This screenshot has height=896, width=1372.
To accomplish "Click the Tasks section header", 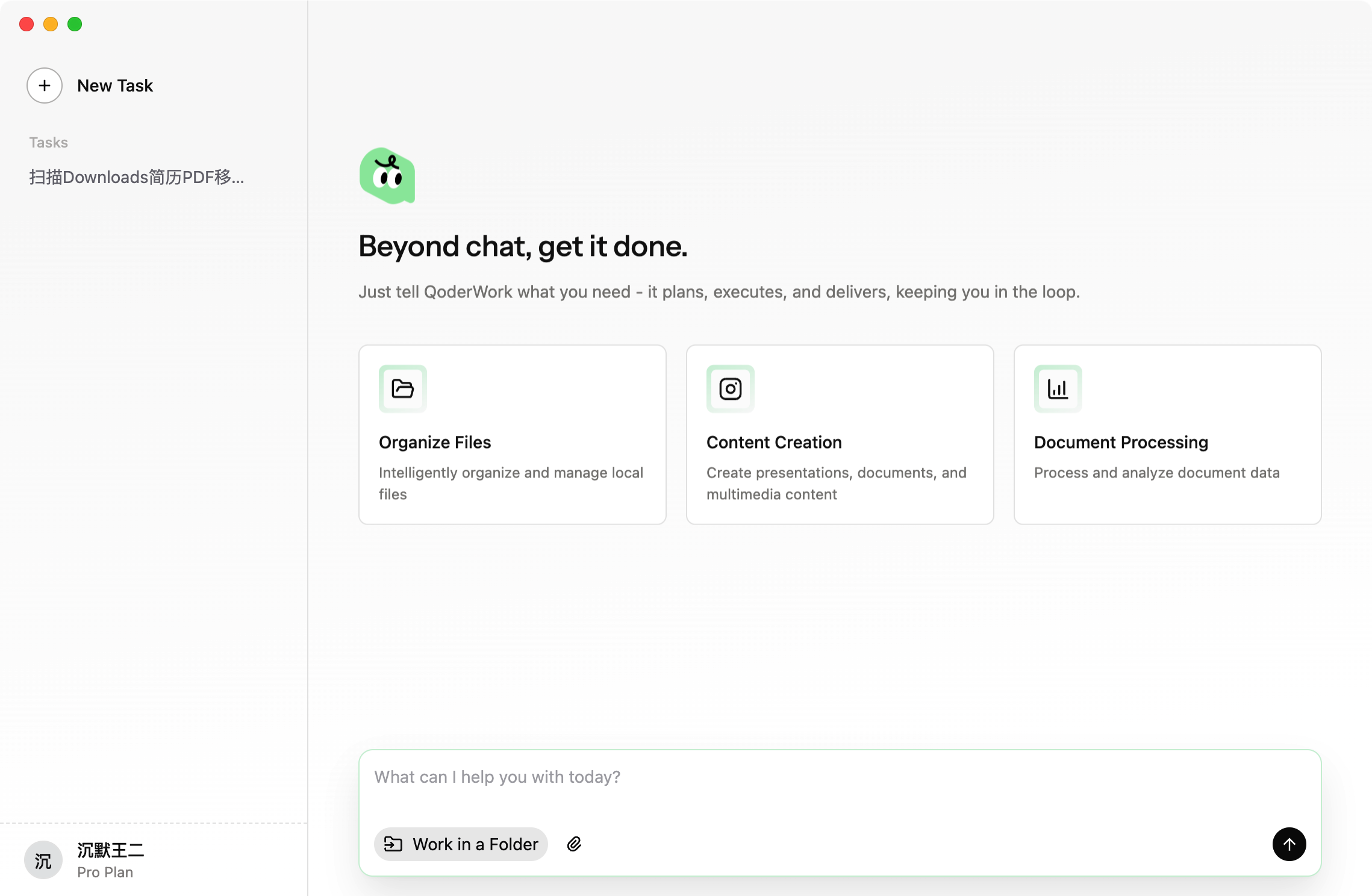I will tap(49, 143).
